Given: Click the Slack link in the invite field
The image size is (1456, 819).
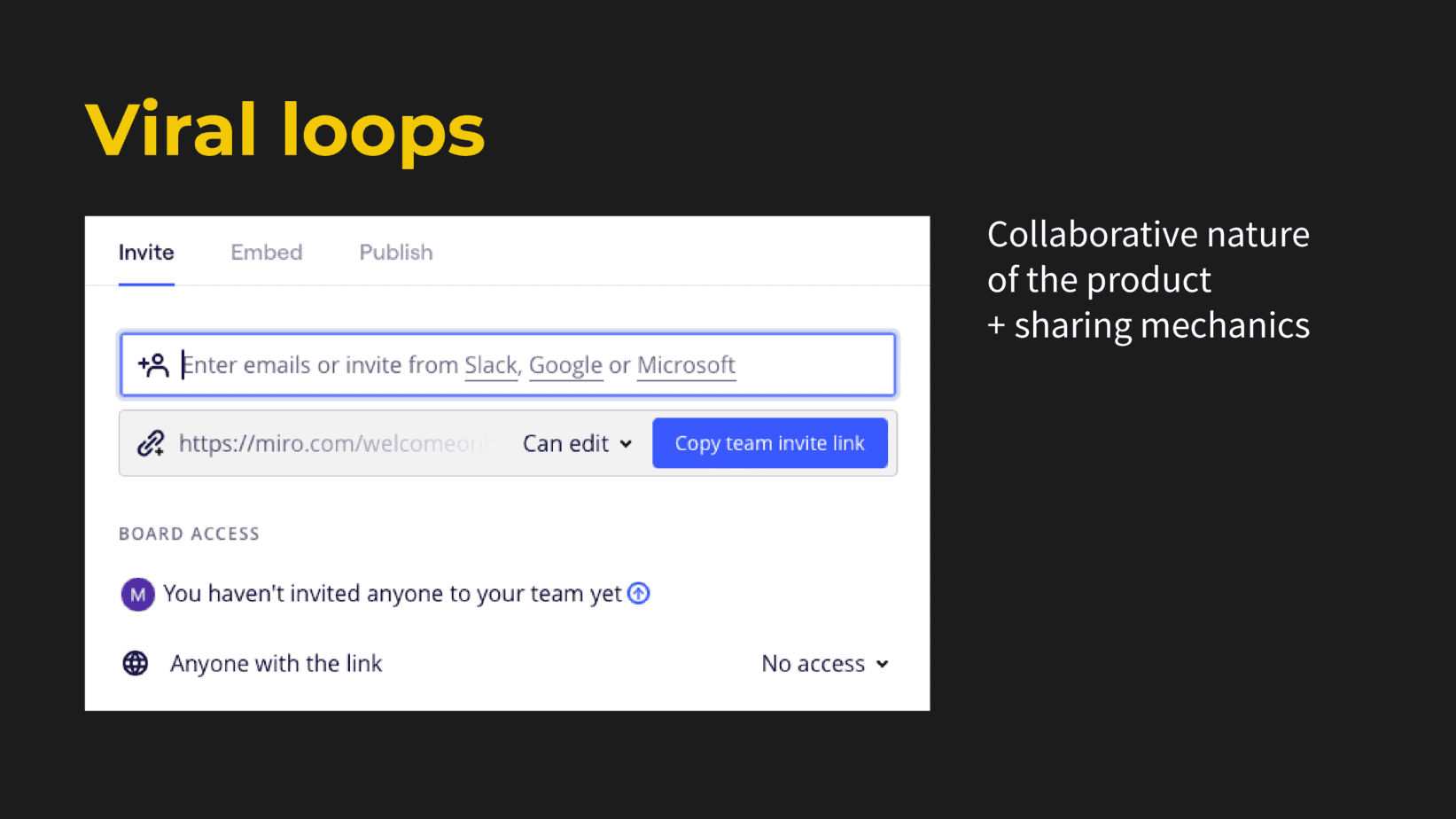Looking at the screenshot, I should click(491, 364).
